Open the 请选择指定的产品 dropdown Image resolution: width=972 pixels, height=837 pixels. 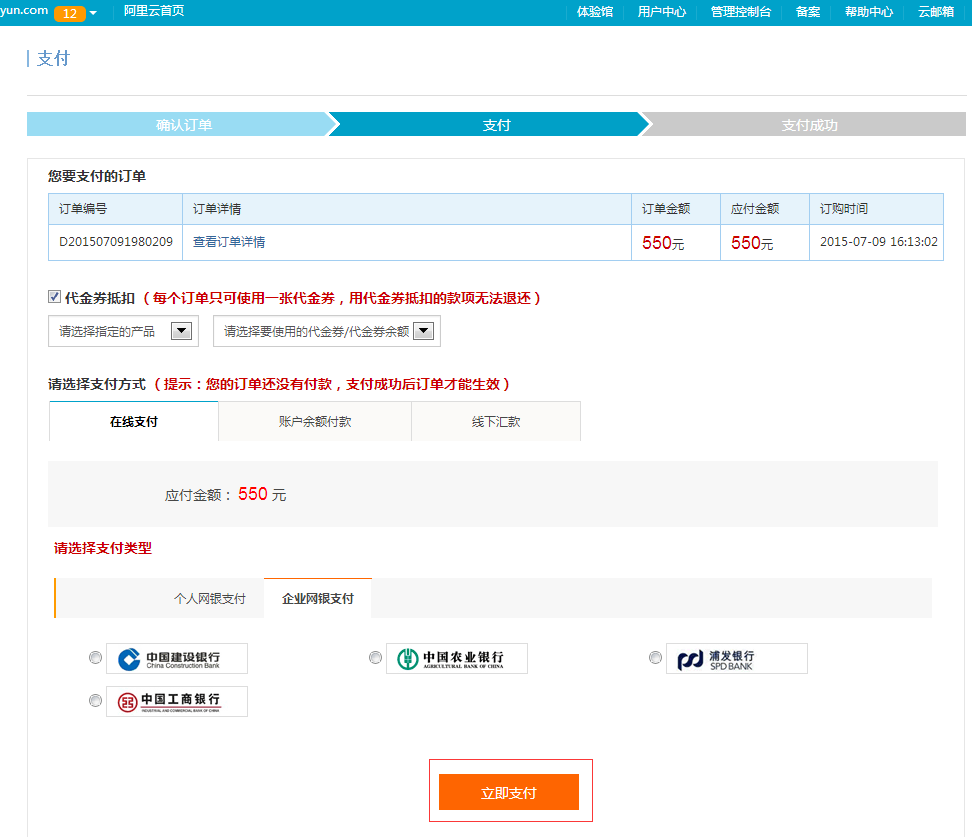pyautogui.click(x=123, y=332)
